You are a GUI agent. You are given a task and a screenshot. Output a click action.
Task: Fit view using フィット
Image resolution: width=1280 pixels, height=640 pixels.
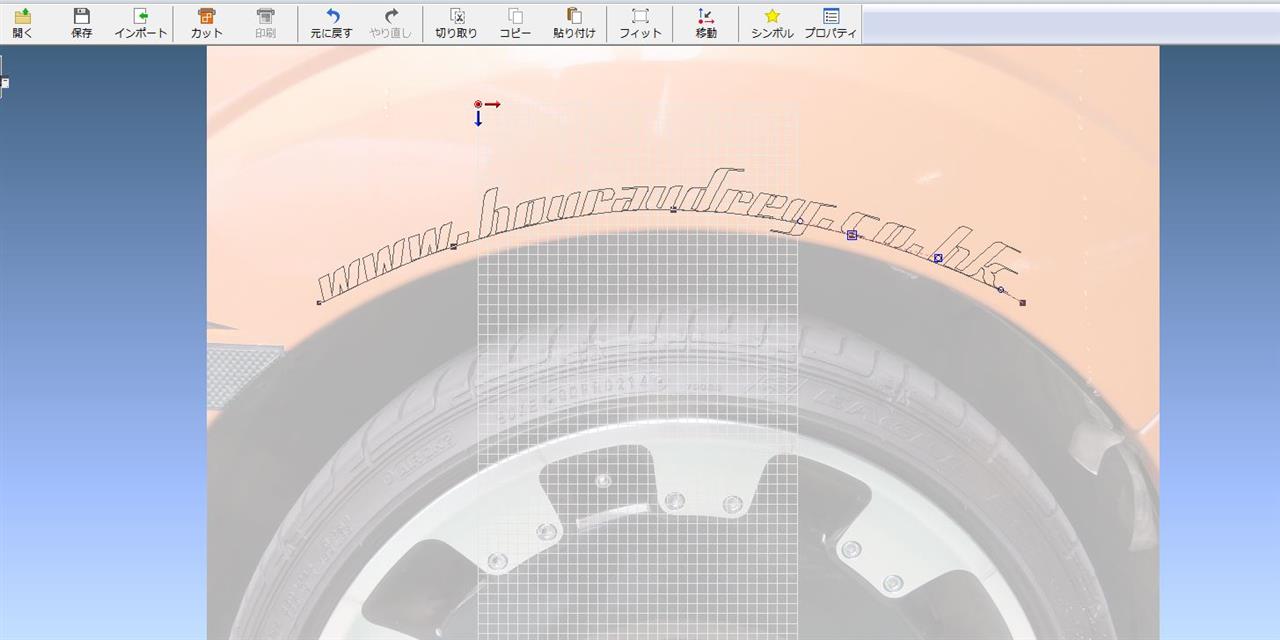(x=640, y=23)
